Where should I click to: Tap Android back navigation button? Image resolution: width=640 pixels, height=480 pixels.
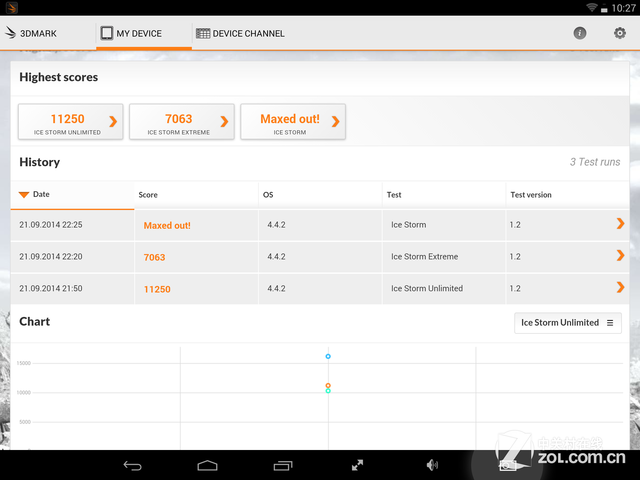click(x=132, y=465)
